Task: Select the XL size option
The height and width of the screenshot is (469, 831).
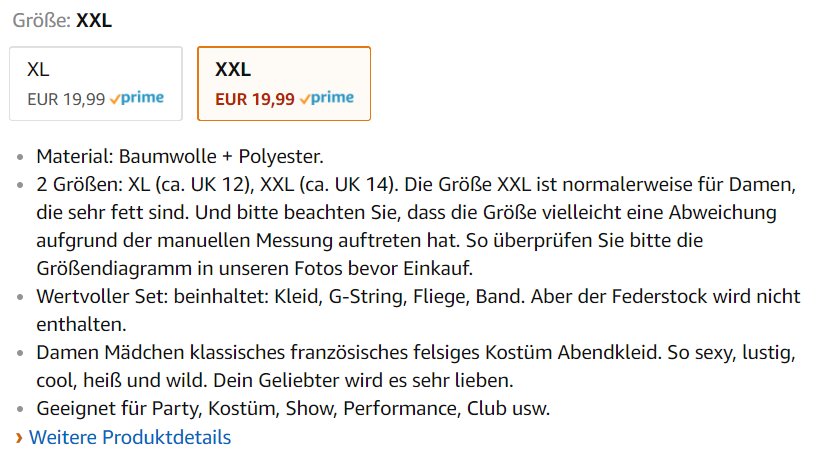Action: click(96, 83)
